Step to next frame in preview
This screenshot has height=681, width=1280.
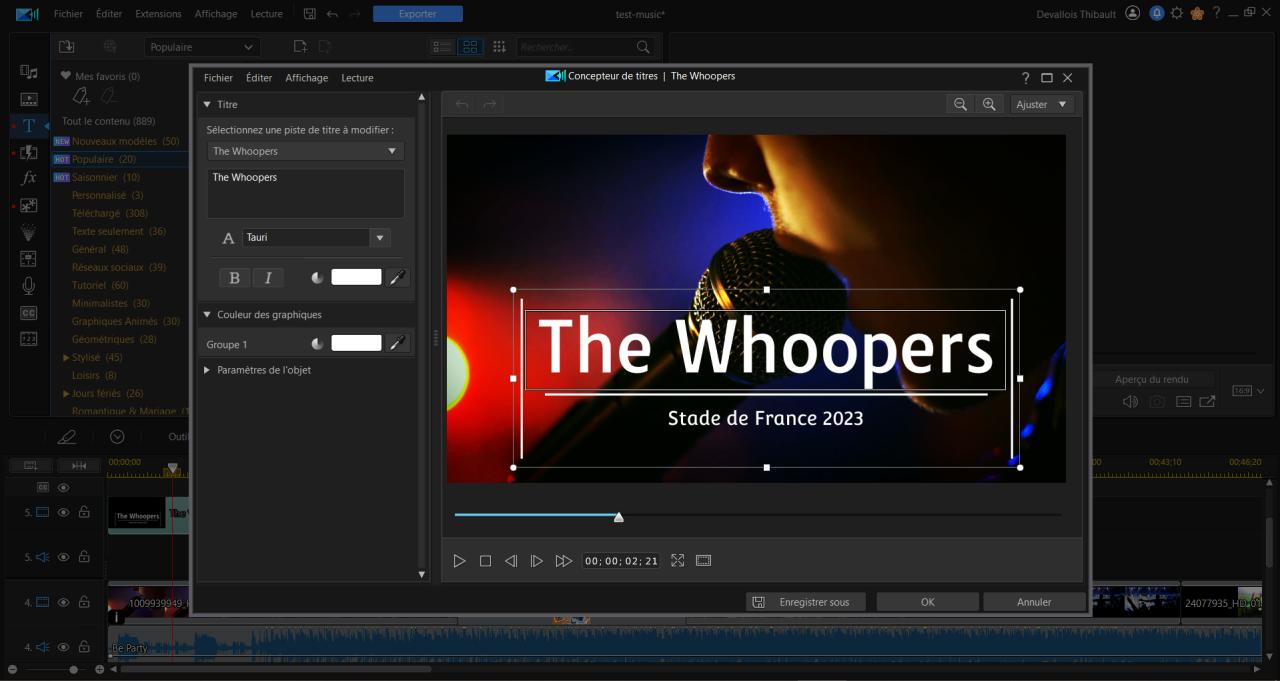pyautogui.click(x=536, y=561)
